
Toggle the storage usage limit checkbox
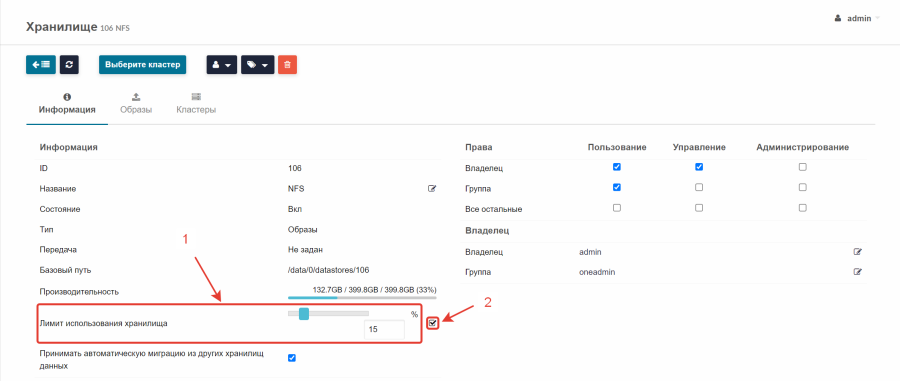[433, 324]
